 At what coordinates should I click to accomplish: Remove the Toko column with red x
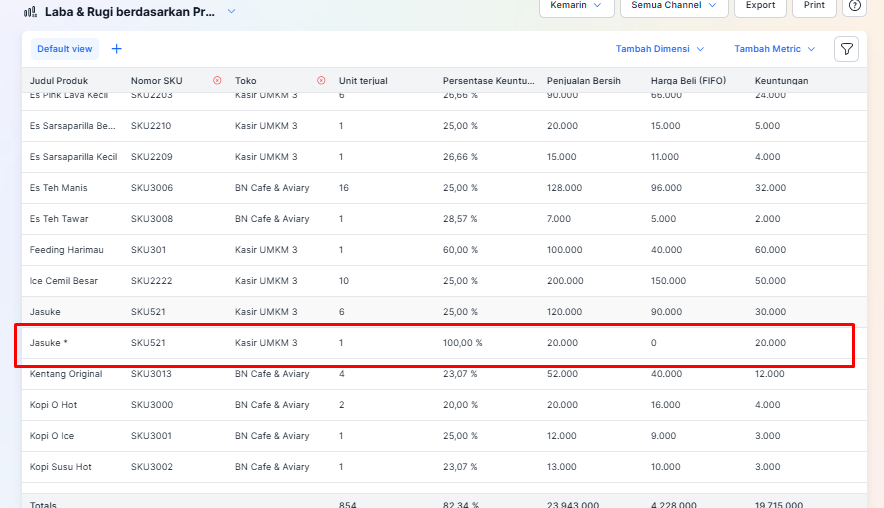tap(321, 80)
